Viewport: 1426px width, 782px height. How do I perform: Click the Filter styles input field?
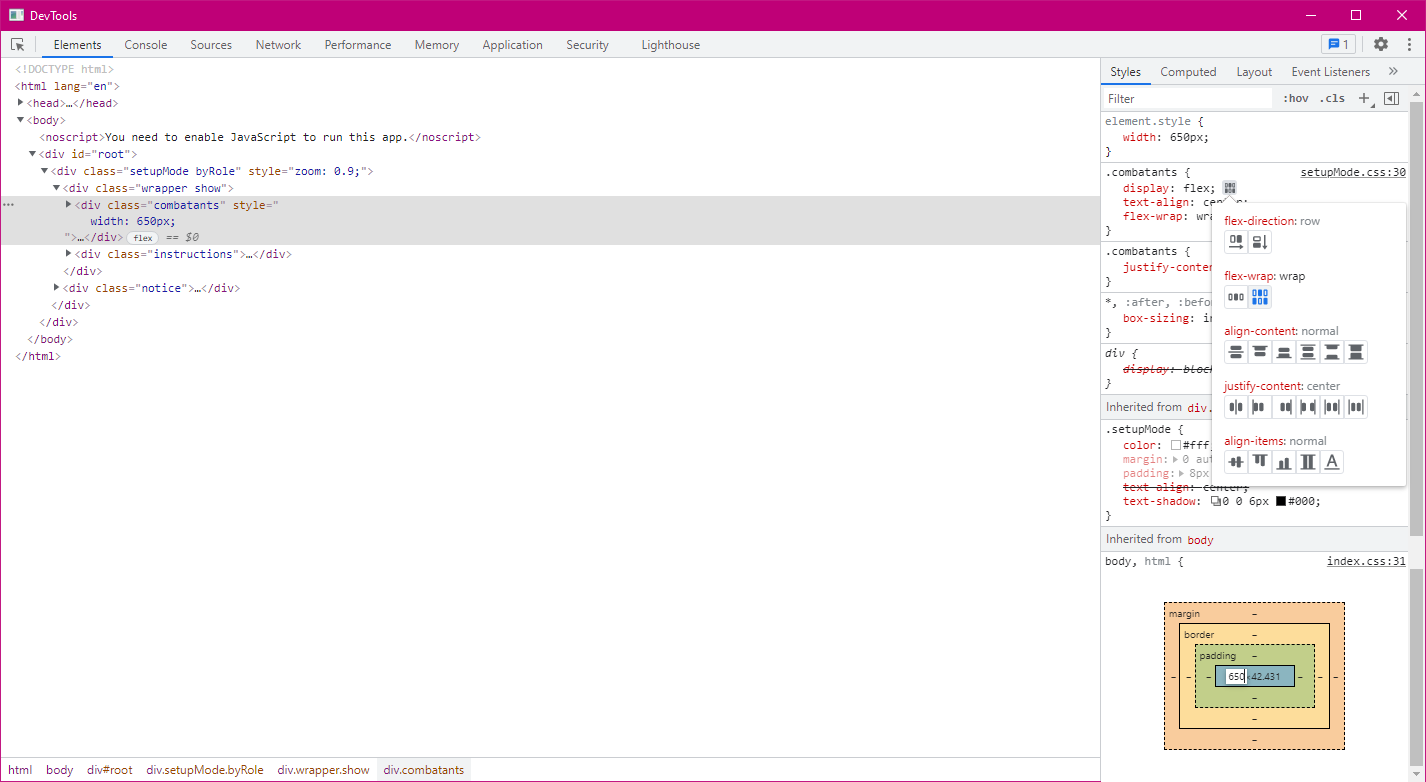click(x=1187, y=99)
